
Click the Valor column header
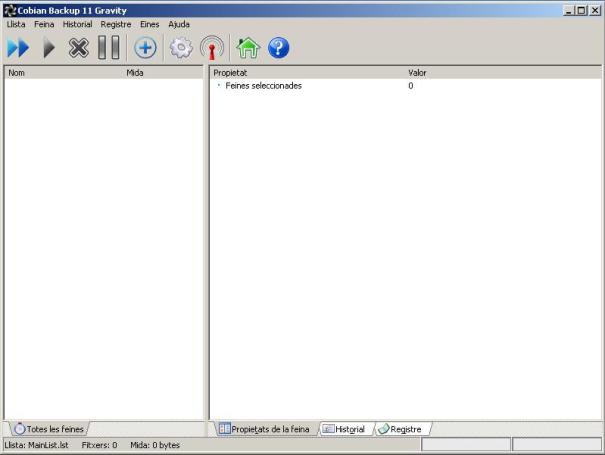(503, 73)
